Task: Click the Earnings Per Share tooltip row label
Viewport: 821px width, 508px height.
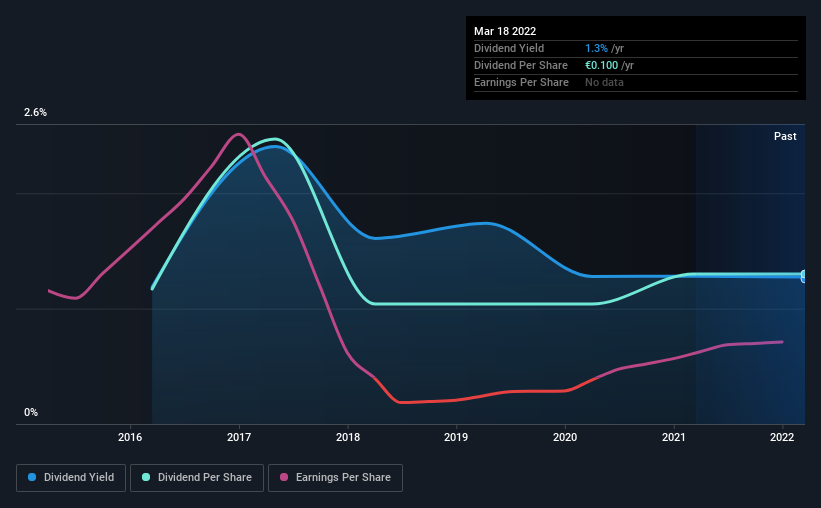Action: pyautogui.click(x=521, y=82)
